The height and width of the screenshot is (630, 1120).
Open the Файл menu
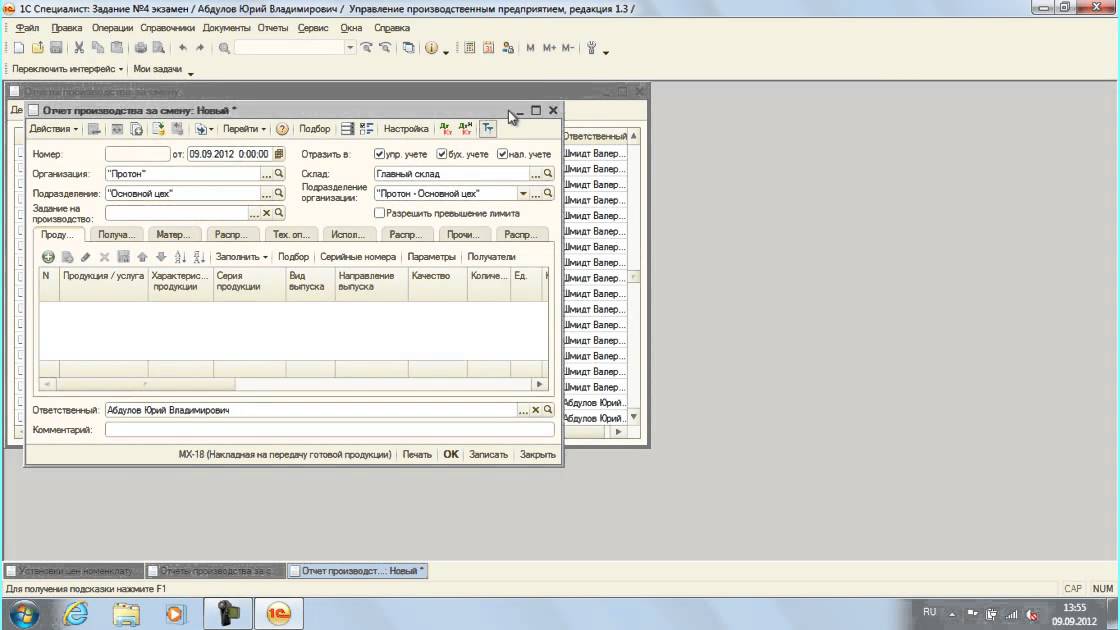click(x=27, y=28)
